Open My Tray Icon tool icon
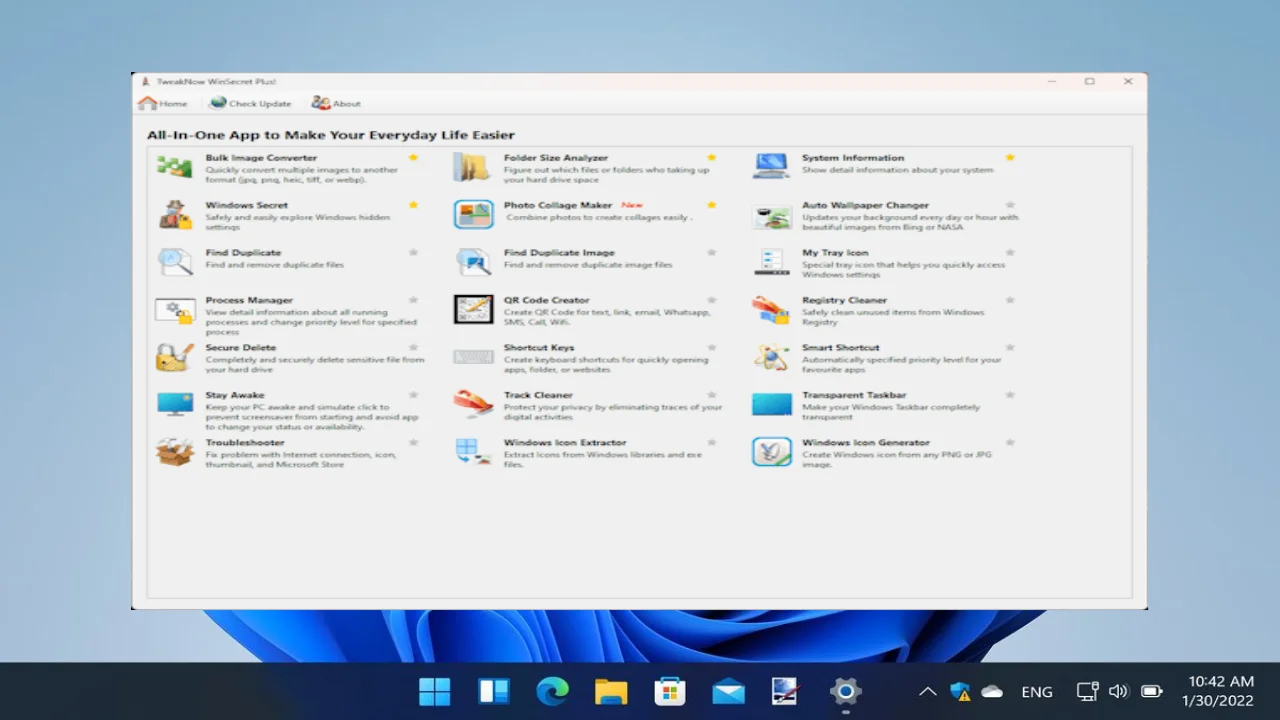Image resolution: width=1280 pixels, height=720 pixels. pyautogui.click(x=771, y=262)
